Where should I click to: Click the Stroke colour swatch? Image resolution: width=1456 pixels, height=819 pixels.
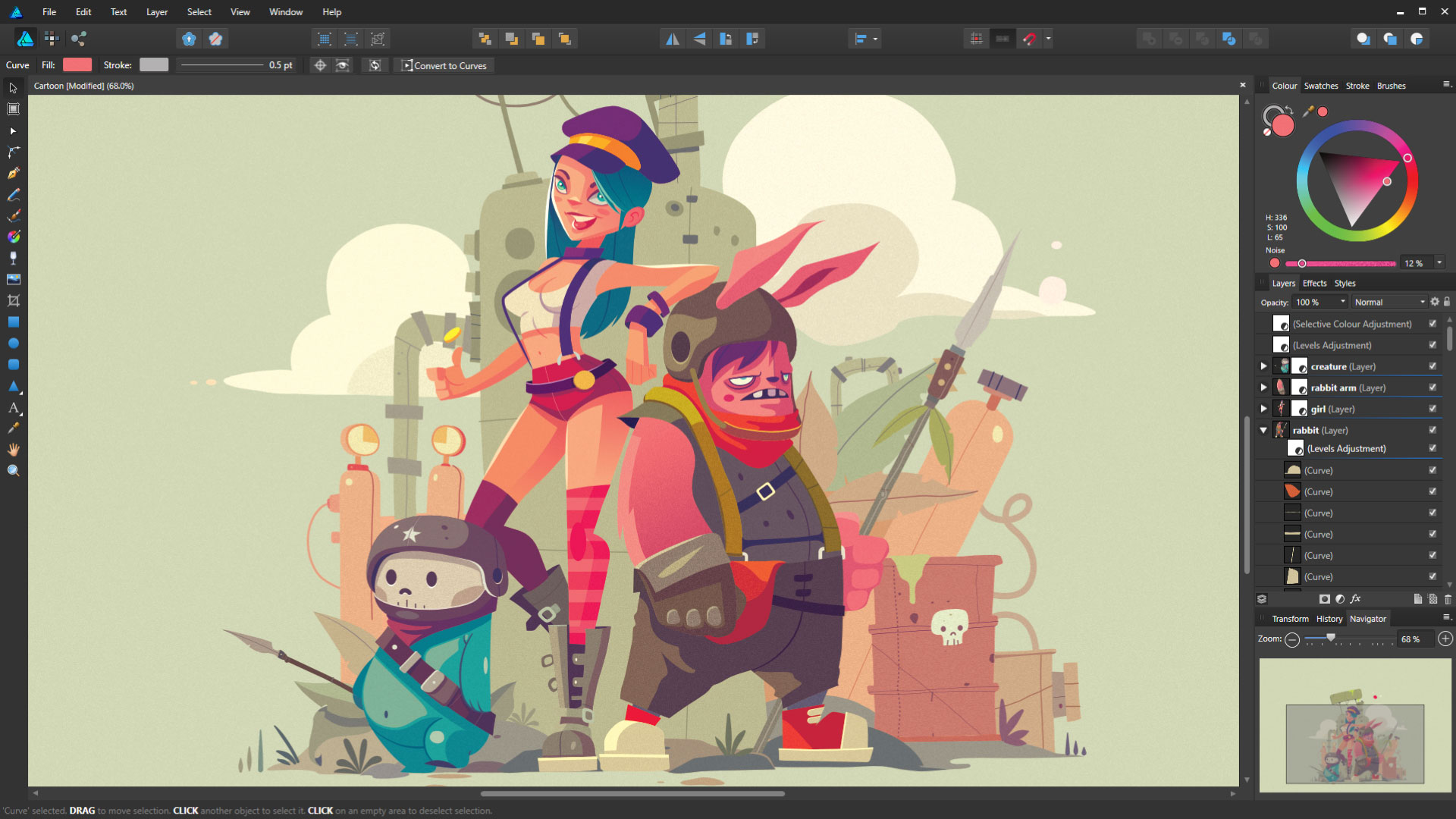pyautogui.click(x=152, y=65)
